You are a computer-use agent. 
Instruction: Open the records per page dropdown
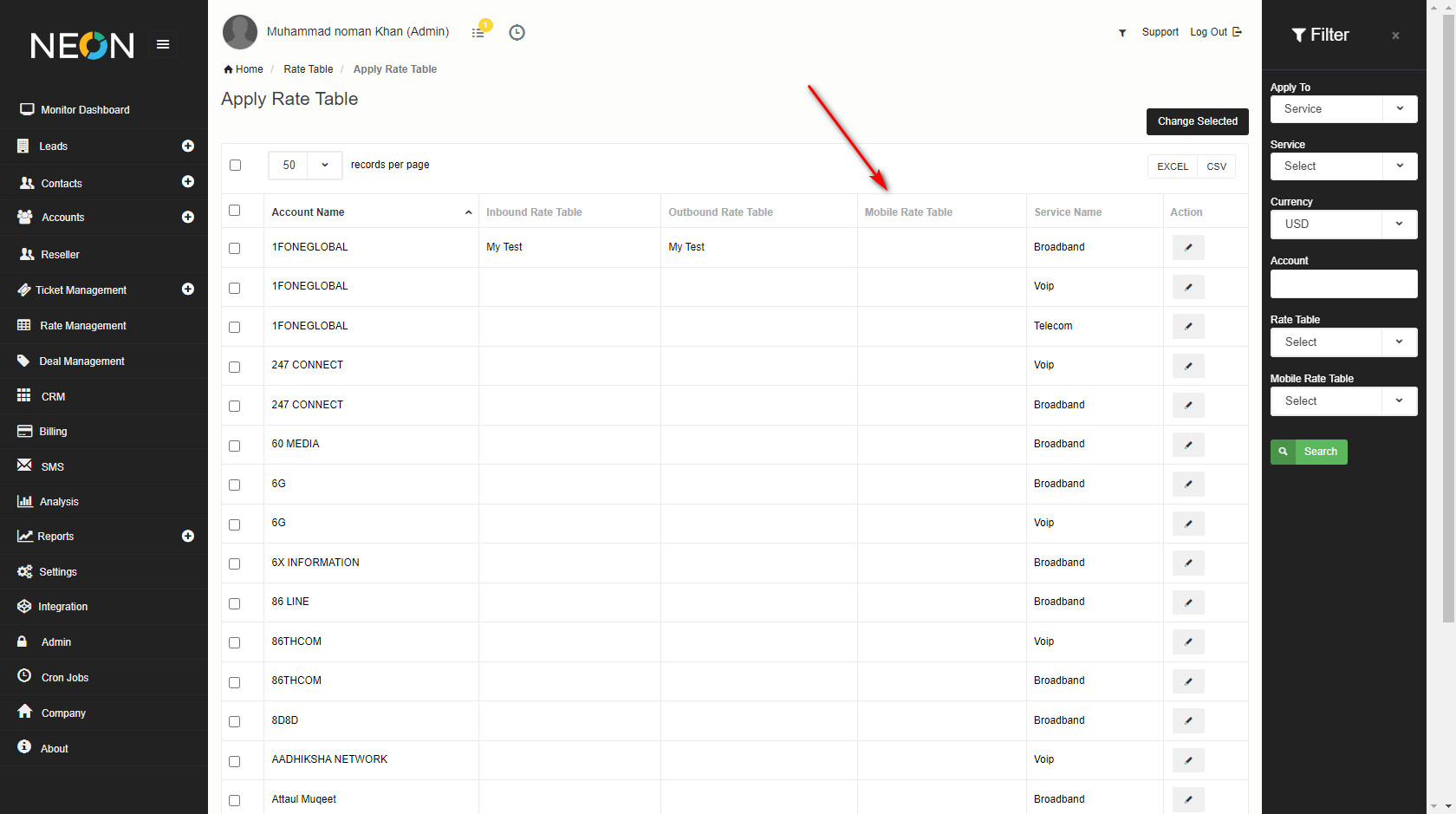click(x=305, y=165)
